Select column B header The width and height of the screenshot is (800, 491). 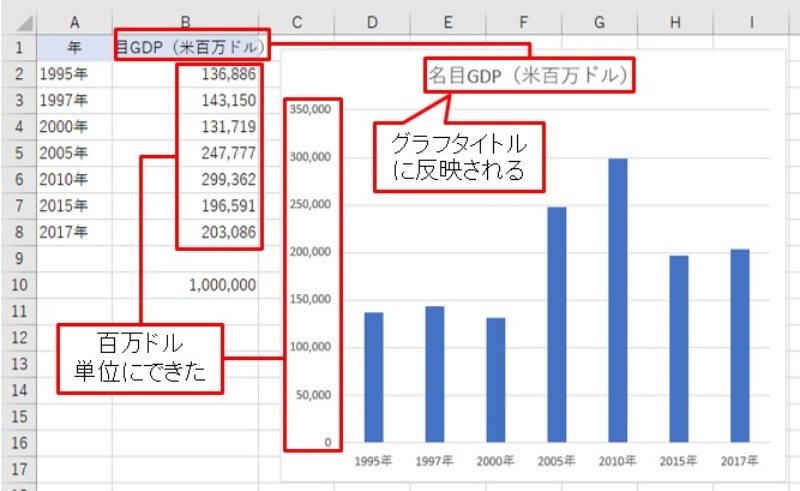click(186, 21)
